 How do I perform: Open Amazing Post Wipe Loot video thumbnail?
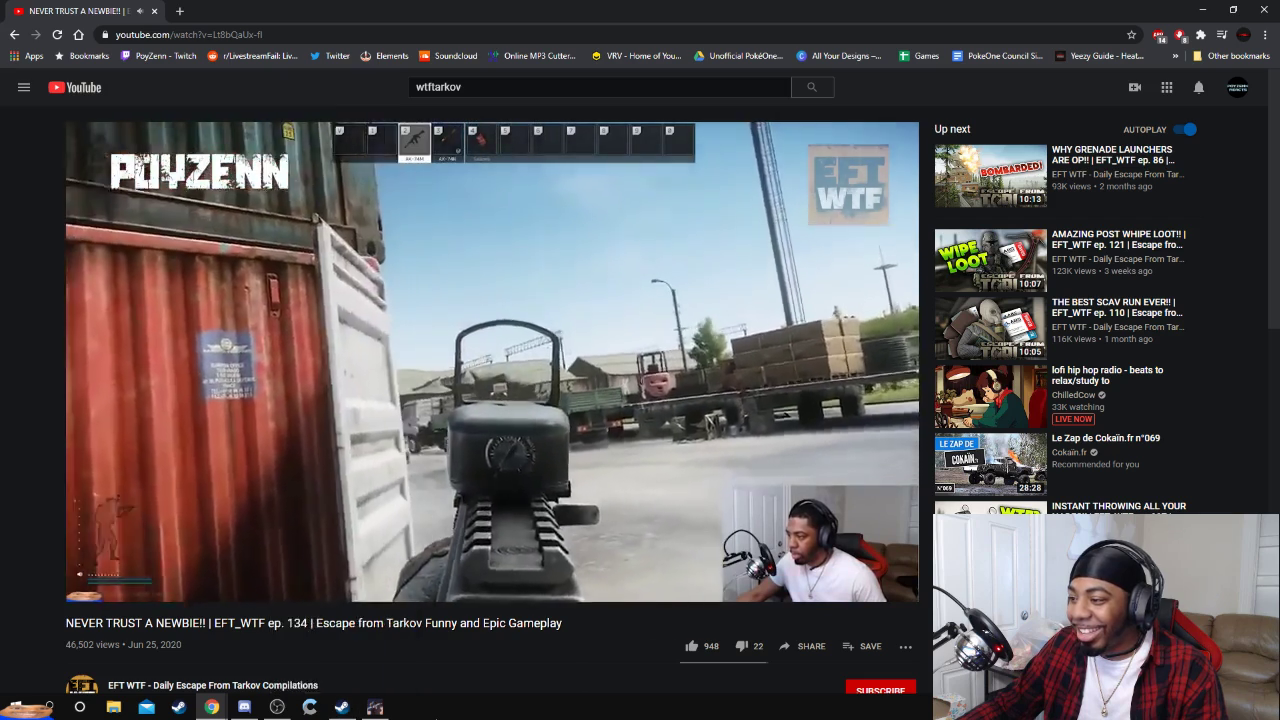click(x=990, y=260)
